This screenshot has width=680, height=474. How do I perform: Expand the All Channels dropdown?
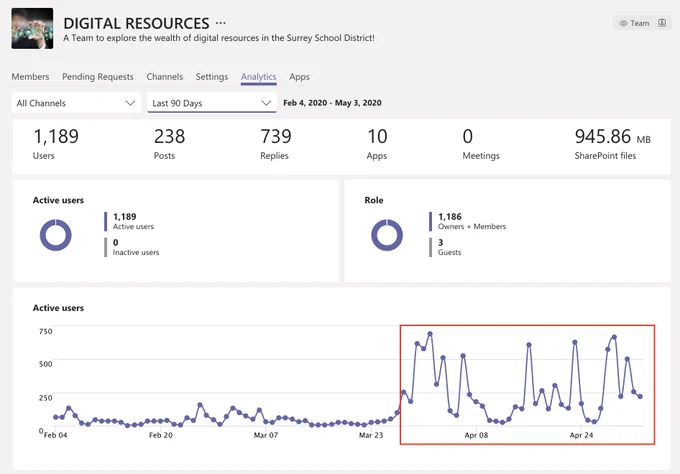point(76,103)
